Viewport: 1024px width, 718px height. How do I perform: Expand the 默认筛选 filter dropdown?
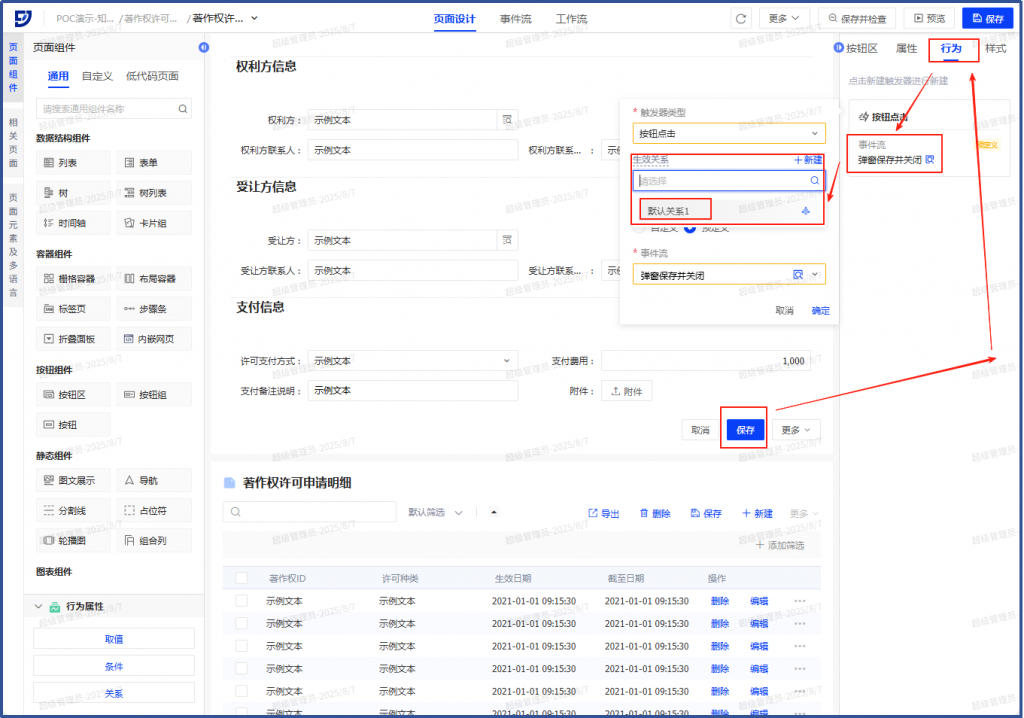coord(436,512)
